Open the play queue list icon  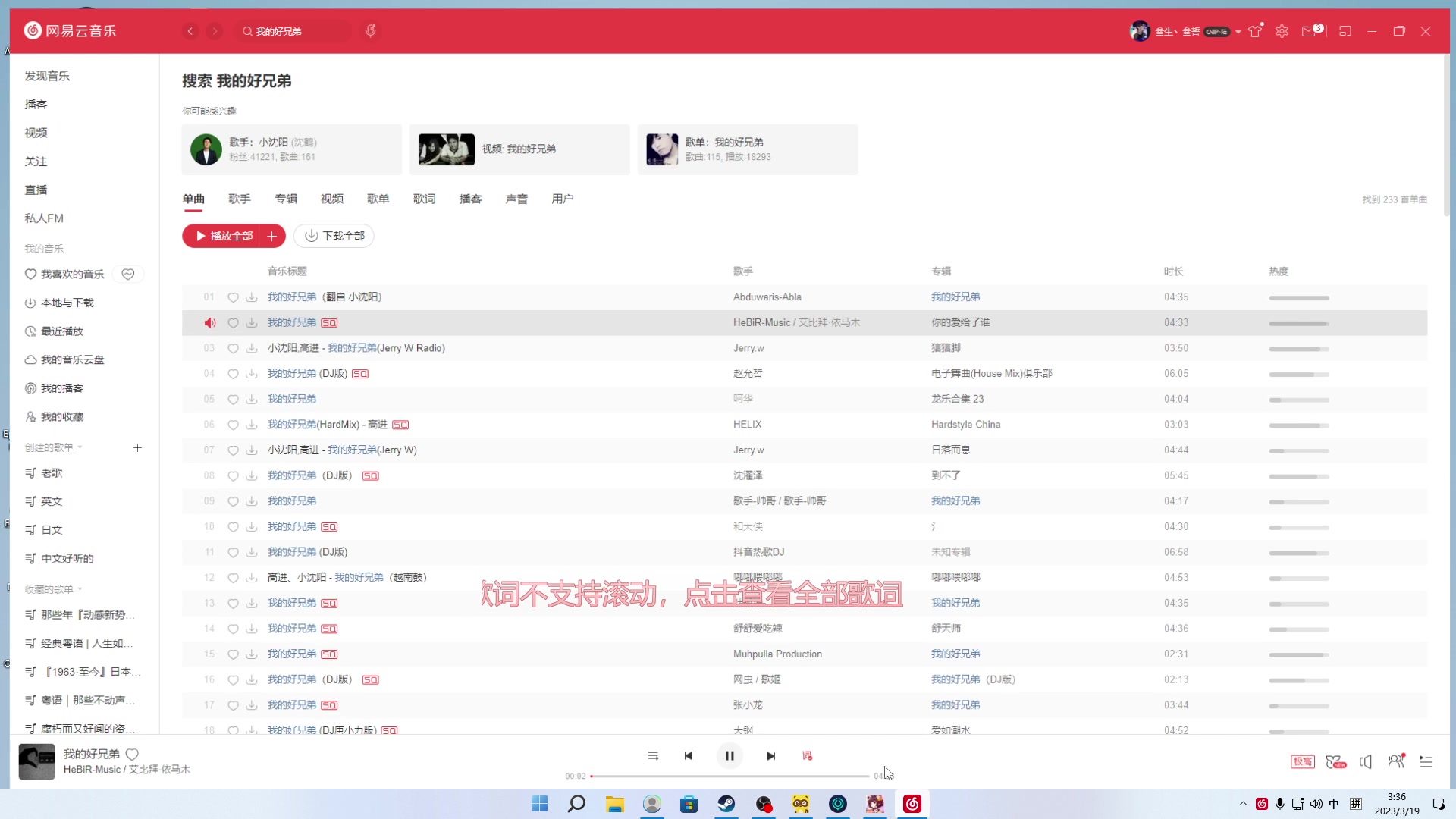pyautogui.click(x=1426, y=762)
